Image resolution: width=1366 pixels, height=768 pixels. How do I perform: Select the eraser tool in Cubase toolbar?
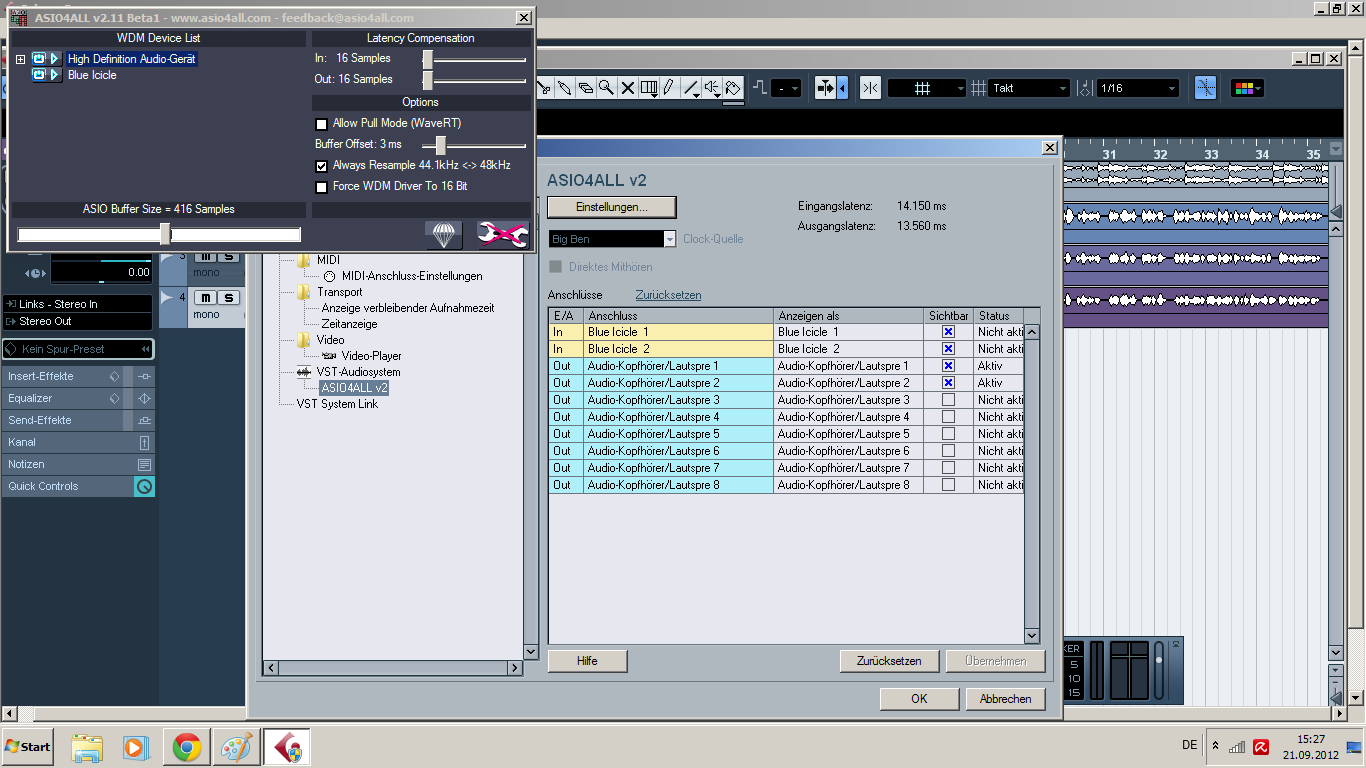[x=586, y=88]
